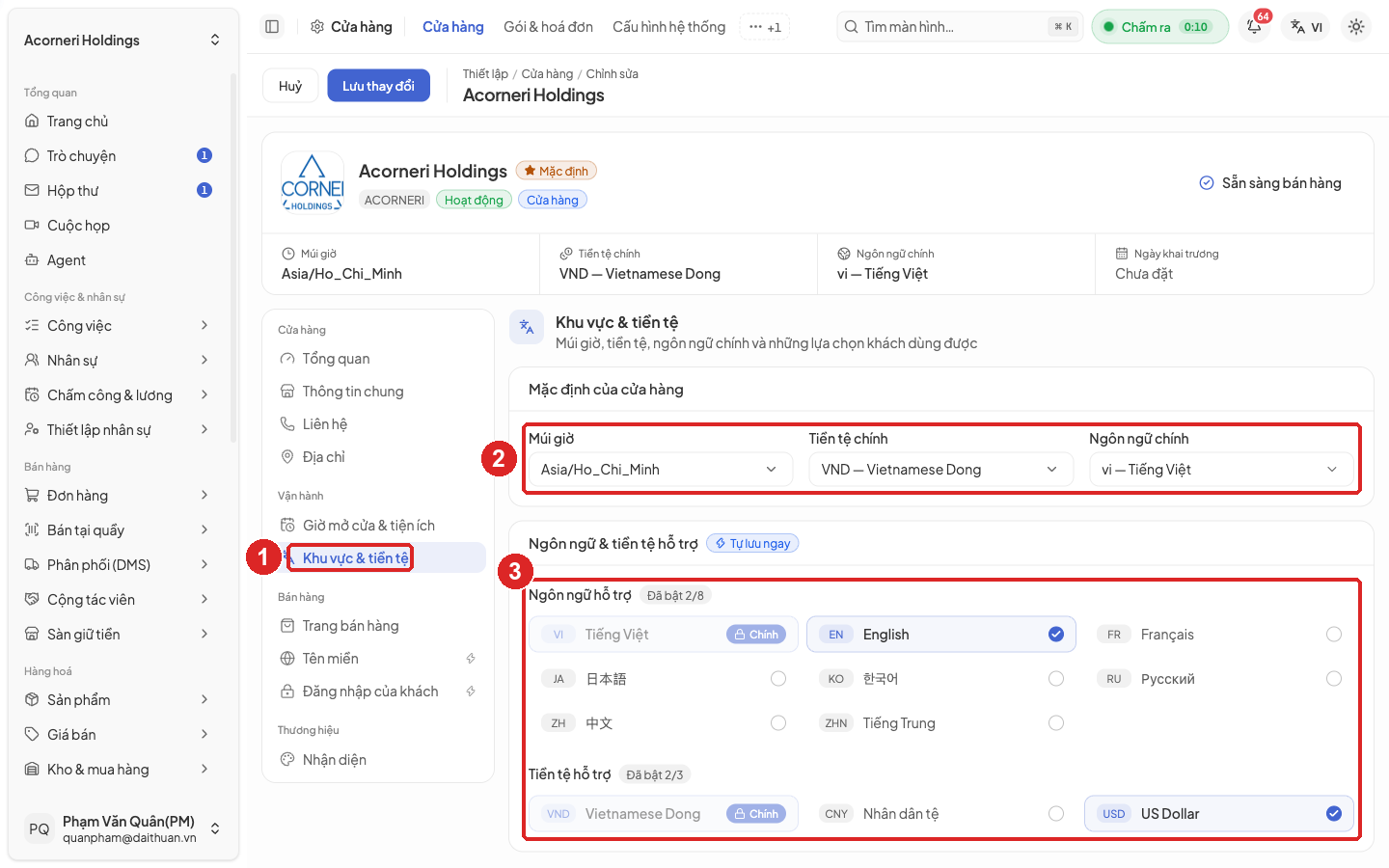Click the Huỷ button
The image size is (1389, 868).
click(x=290, y=86)
